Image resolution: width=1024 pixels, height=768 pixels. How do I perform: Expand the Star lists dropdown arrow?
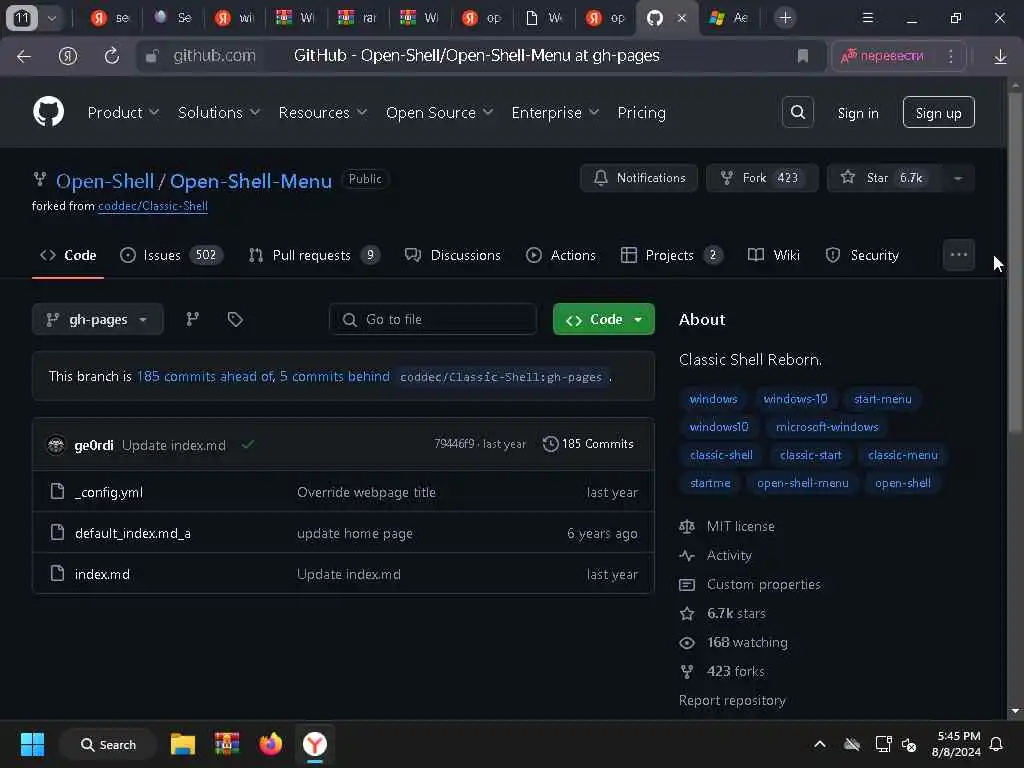pyautogui.click(x=958, y=178)
